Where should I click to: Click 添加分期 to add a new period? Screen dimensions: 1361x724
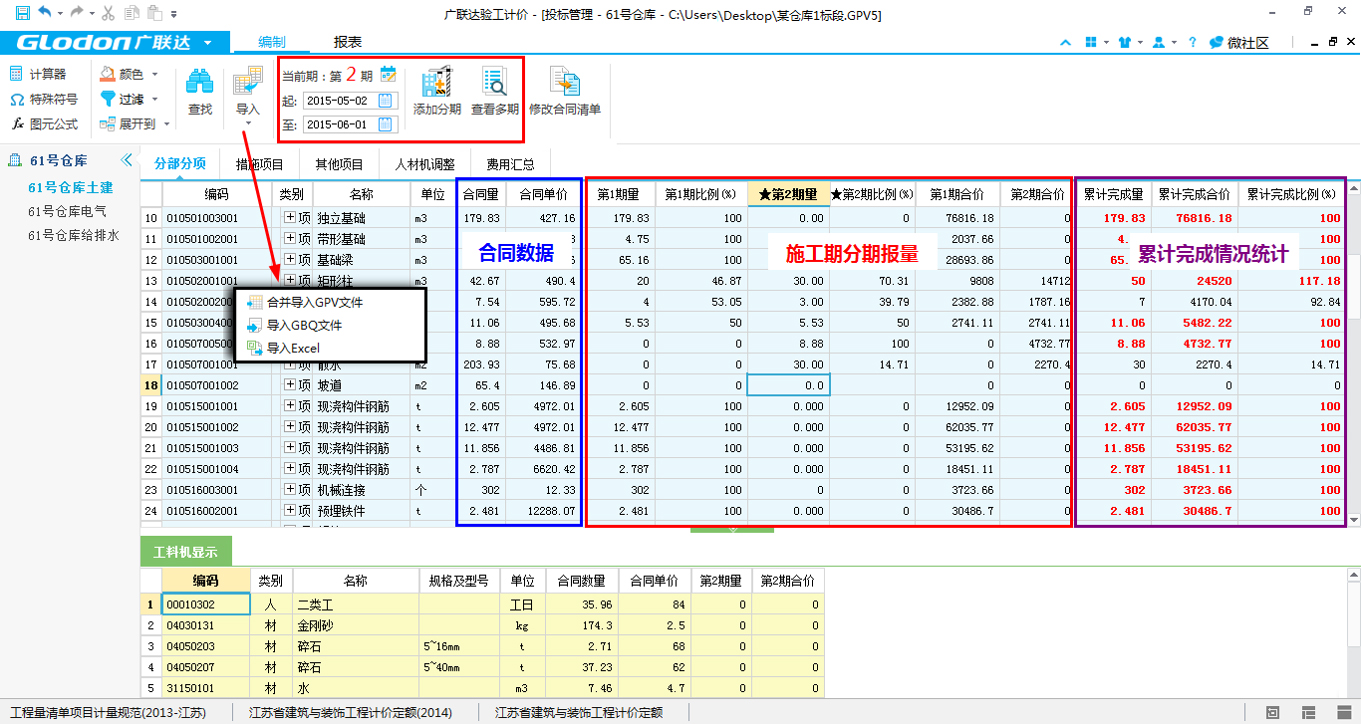coord(437,92)
